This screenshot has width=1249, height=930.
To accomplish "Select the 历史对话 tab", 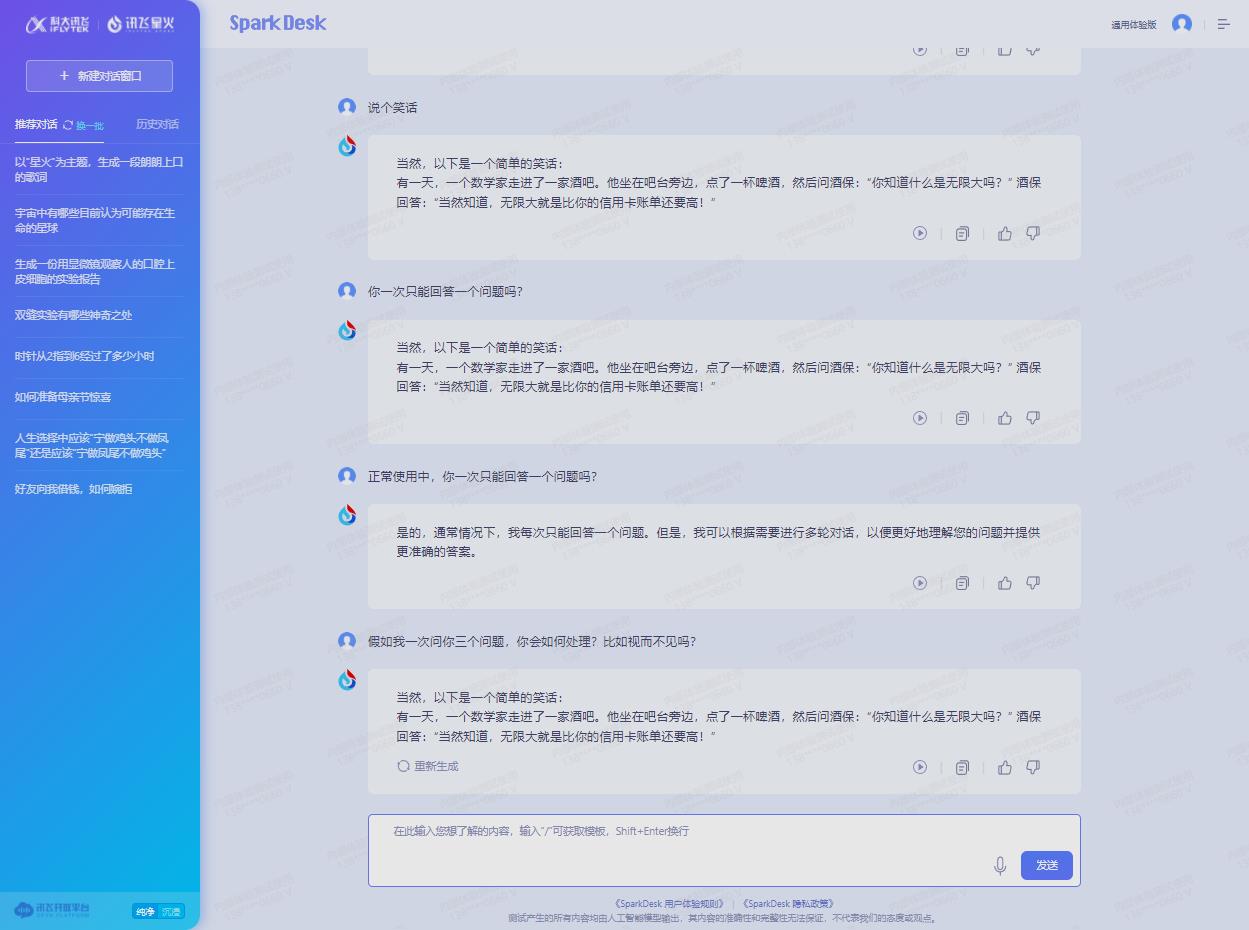I will [157, 124].
